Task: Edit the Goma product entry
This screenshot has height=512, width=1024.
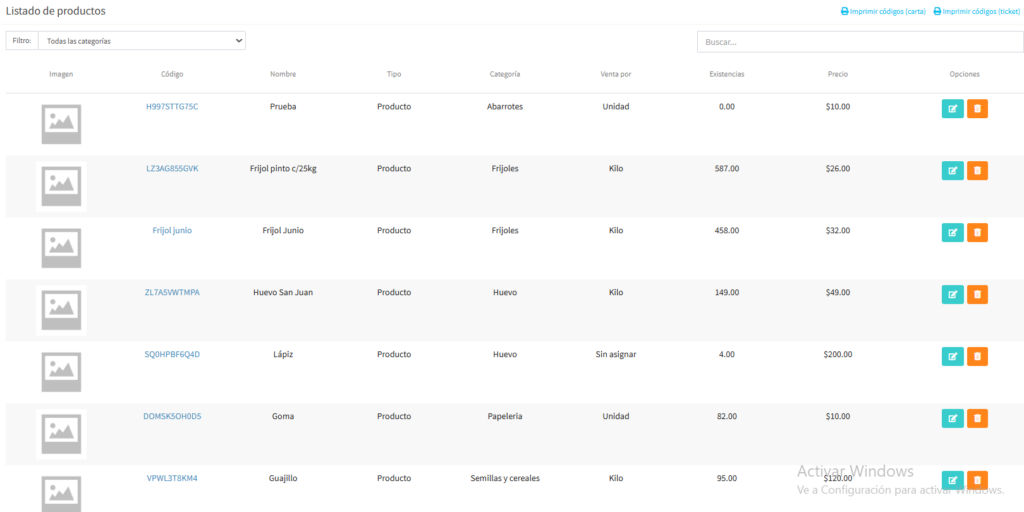Action: tap(952, 419)
